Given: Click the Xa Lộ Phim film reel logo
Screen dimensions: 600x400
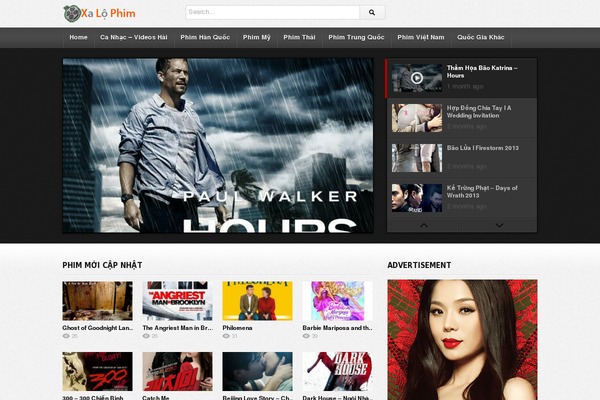Looking at the screenshot, I should [99, 13].
